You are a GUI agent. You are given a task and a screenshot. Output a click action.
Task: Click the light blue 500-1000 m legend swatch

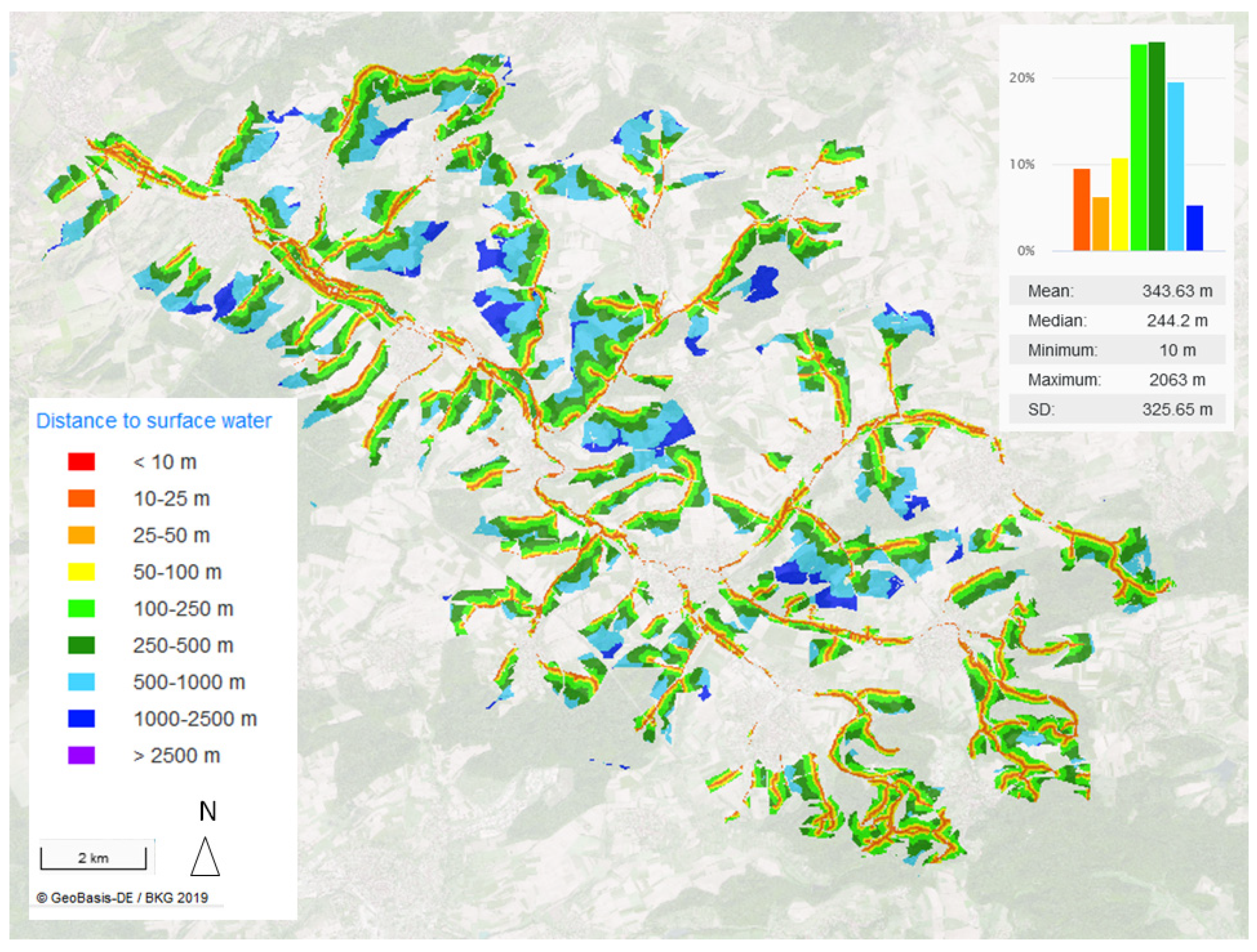(81, 682)
